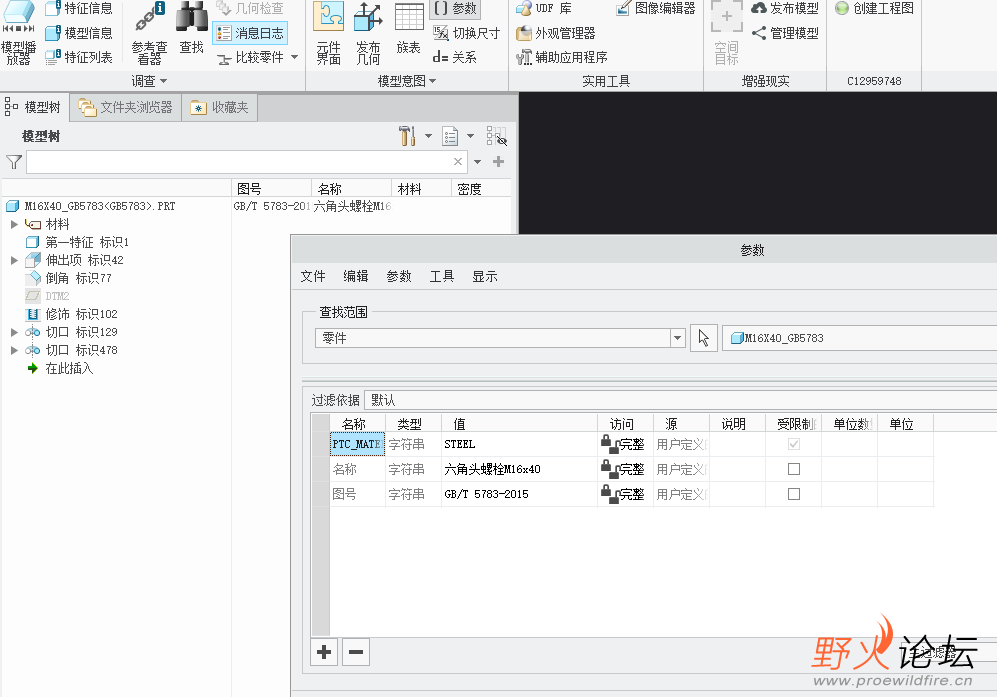The height and width of the screenshot is (697, 997).
Task: Expand 切口 标识478 node
Action: click(14, 350)
